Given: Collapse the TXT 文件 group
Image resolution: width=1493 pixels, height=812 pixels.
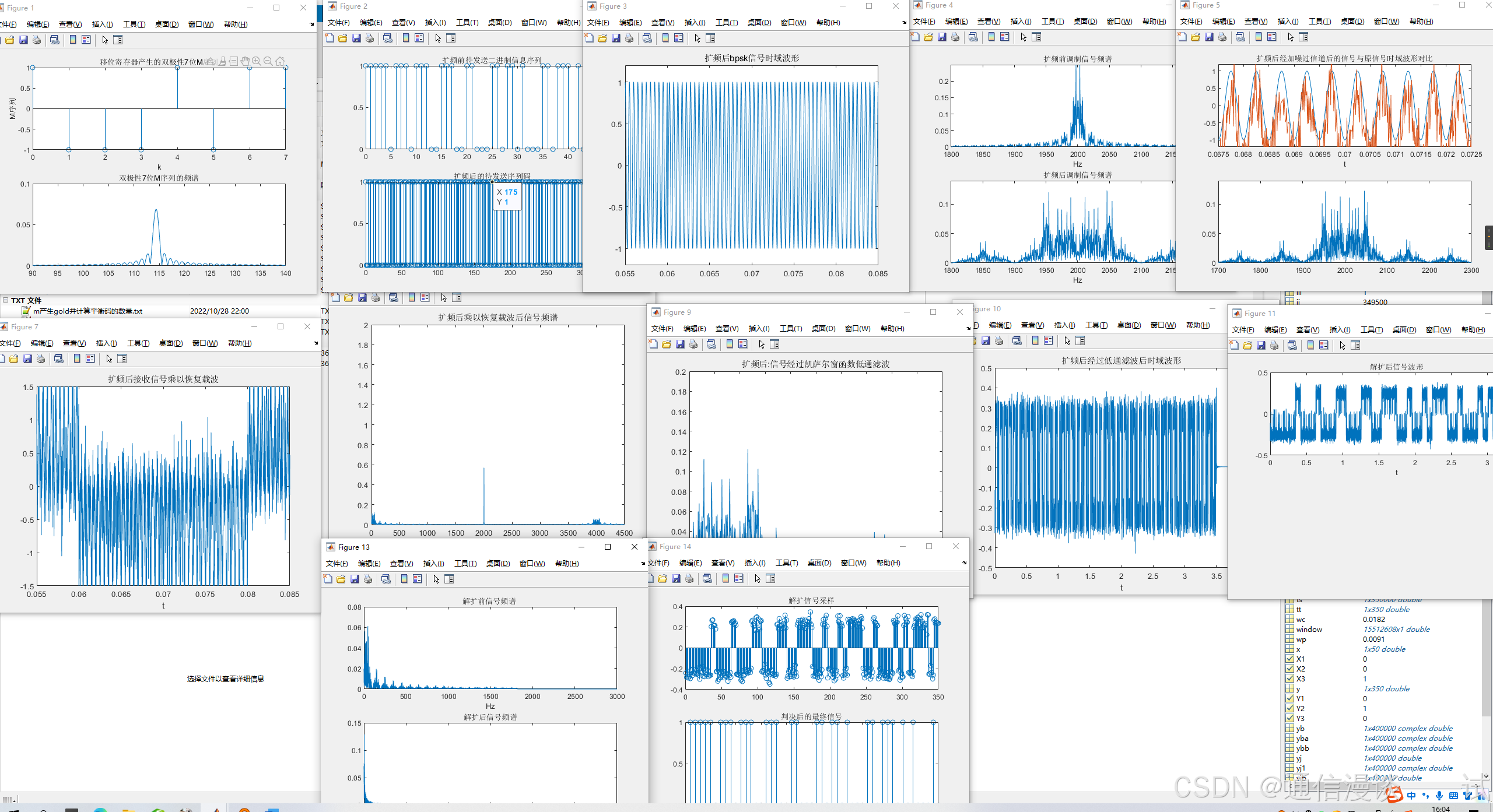Looking at the screenshot, I should [x=5, y=300].
